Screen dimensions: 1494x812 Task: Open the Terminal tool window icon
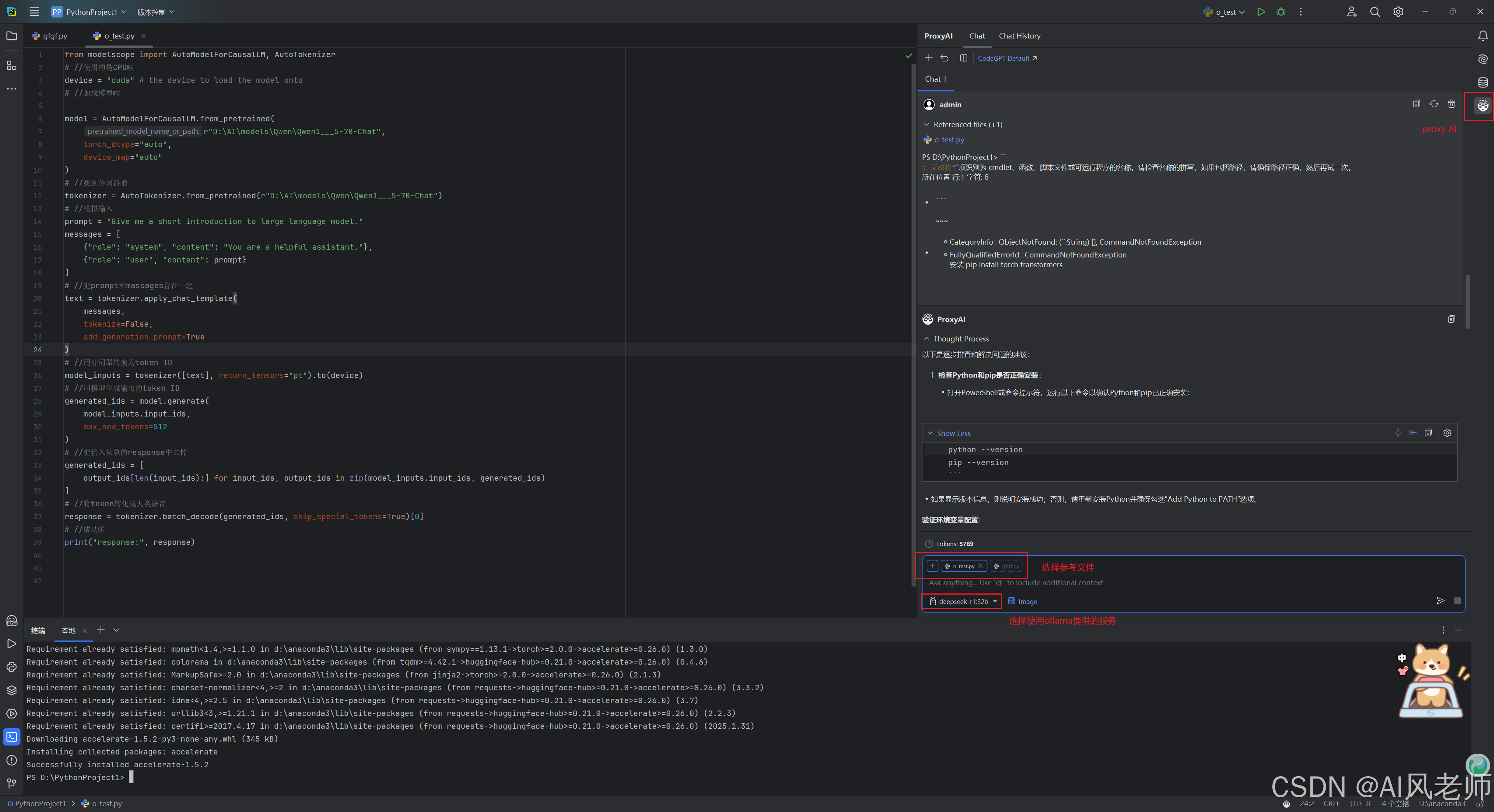pyautogui.click(x=12, y=737)
